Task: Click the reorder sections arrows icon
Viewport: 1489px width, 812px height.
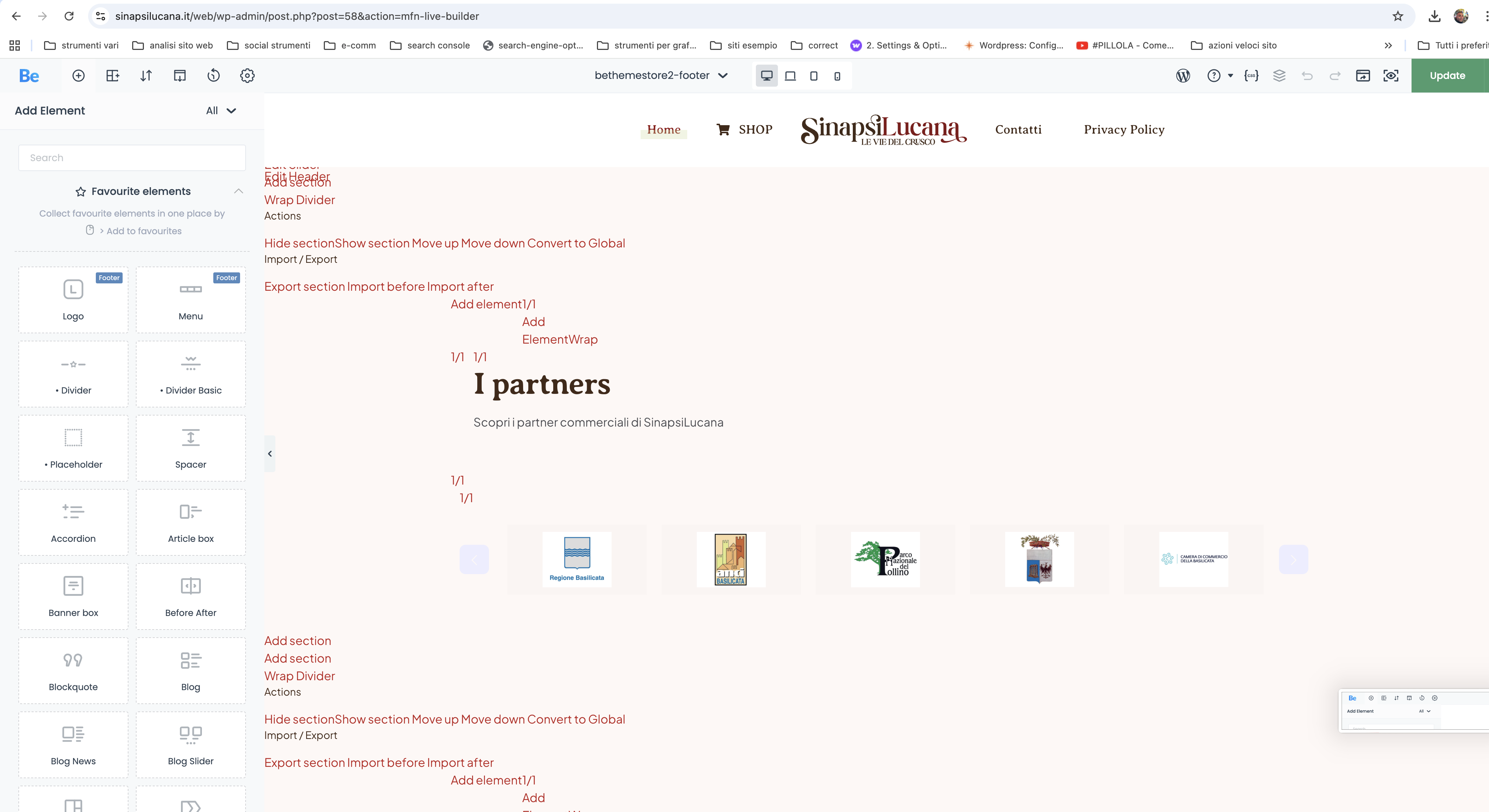Action: pyautogui.click(x=146, y=76)
